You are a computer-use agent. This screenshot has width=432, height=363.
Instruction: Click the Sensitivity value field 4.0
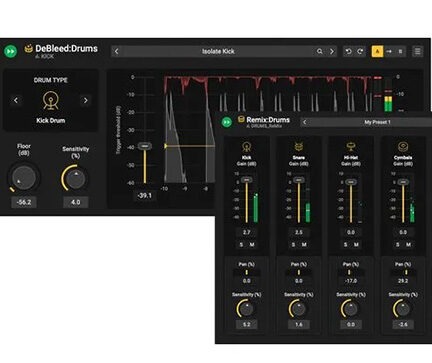tap(76, 202)
